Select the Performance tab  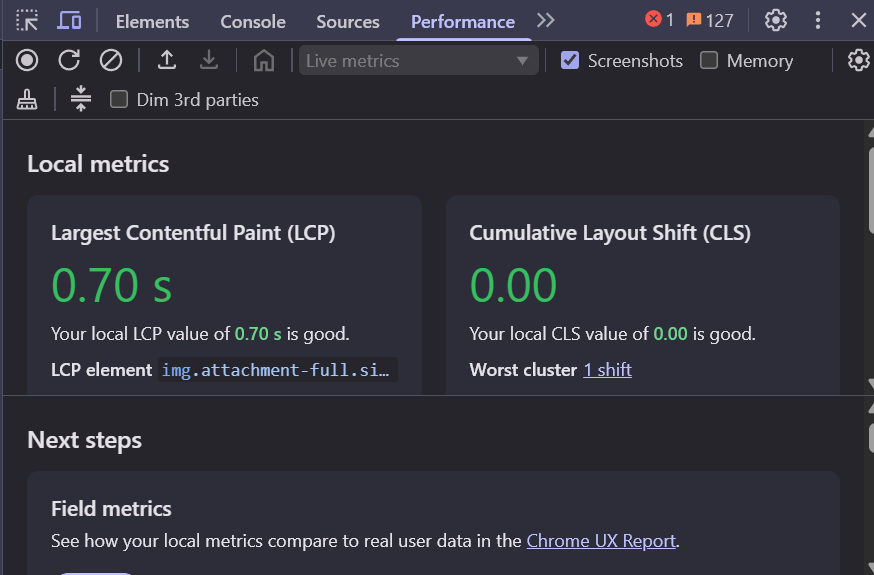click(463, 22)
